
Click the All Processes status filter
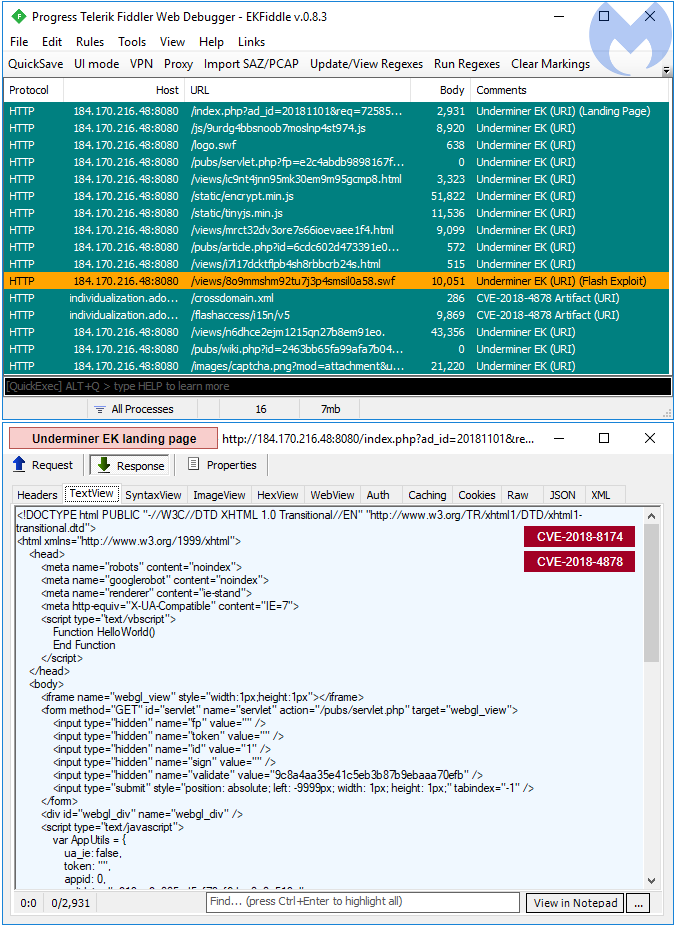(142, 409)
